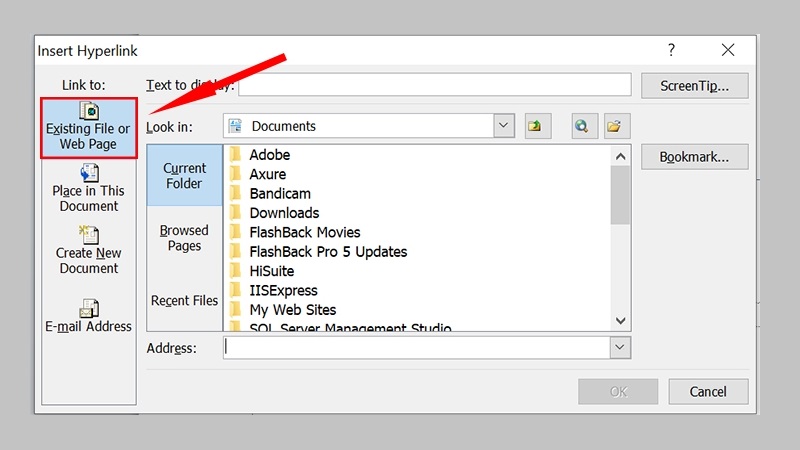
Task: Click in the Text to display field
Action: [x=435, y=86]
